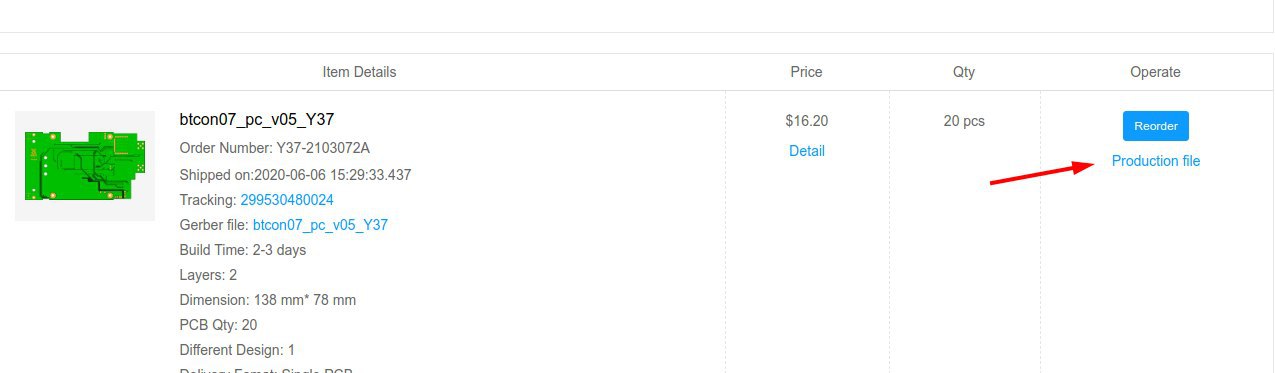Click the Operate column header
Image resolution: width=1275 pixels, height=373 pixels.
[x=1155, y=72]
